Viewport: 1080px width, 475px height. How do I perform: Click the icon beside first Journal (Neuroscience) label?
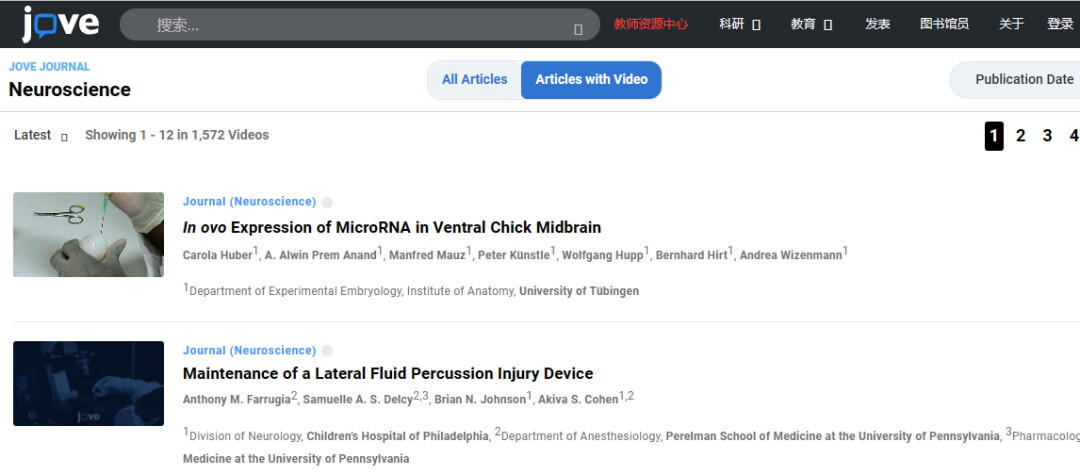pyautogui.click(x=327, y=202)
